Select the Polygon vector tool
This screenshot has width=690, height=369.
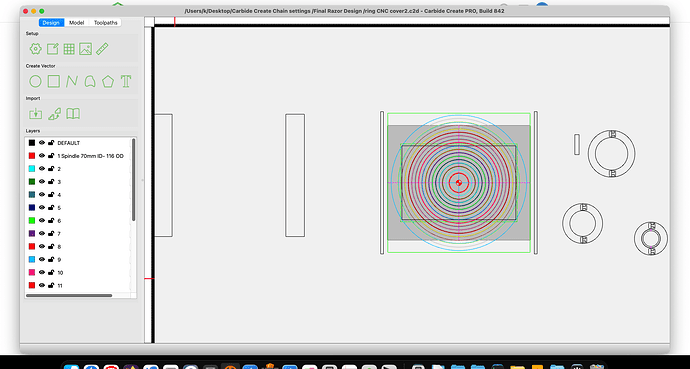point(108,81)
